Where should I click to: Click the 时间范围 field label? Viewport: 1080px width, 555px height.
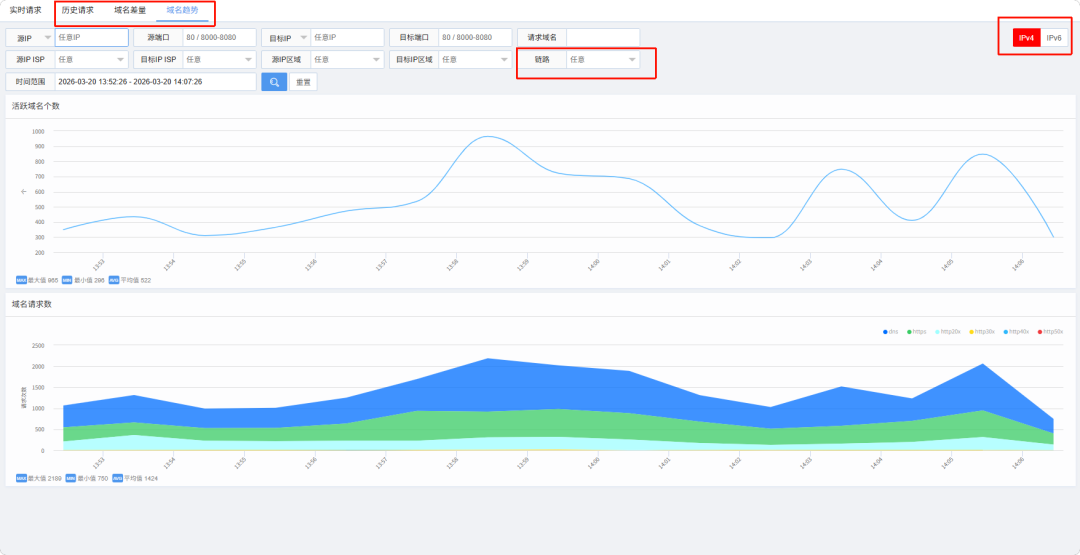(x=30, y=82)
